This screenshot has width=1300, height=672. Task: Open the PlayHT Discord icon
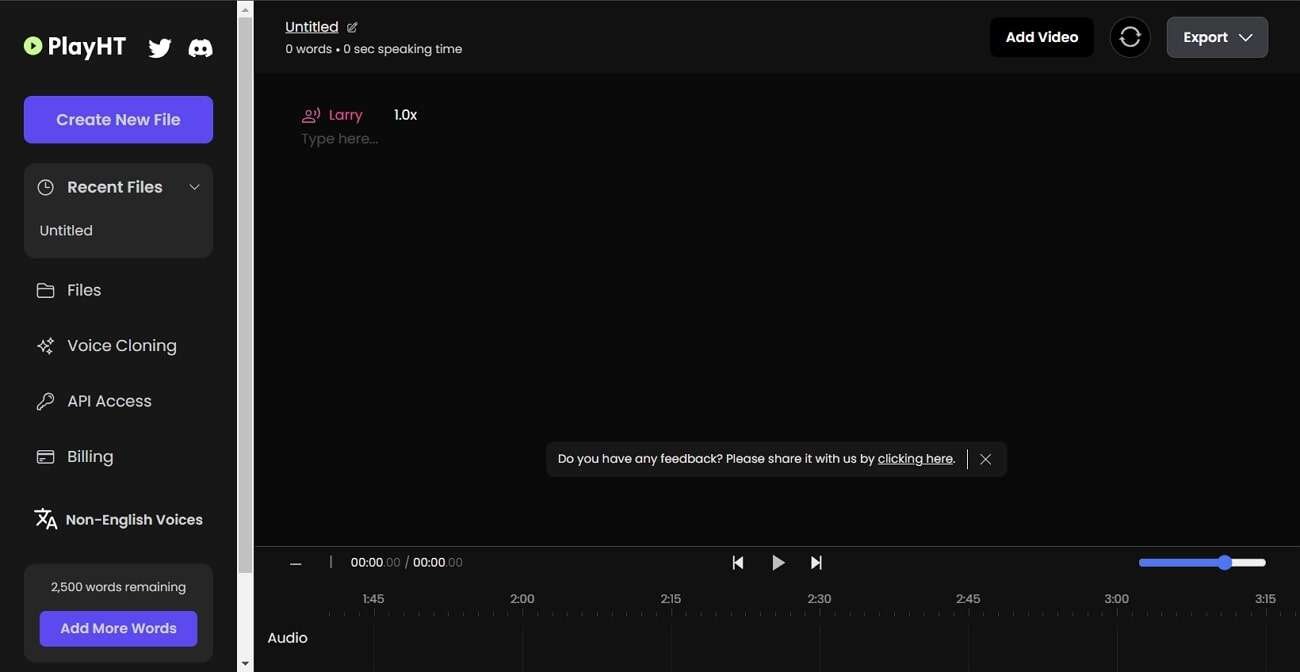pos(201,48)
